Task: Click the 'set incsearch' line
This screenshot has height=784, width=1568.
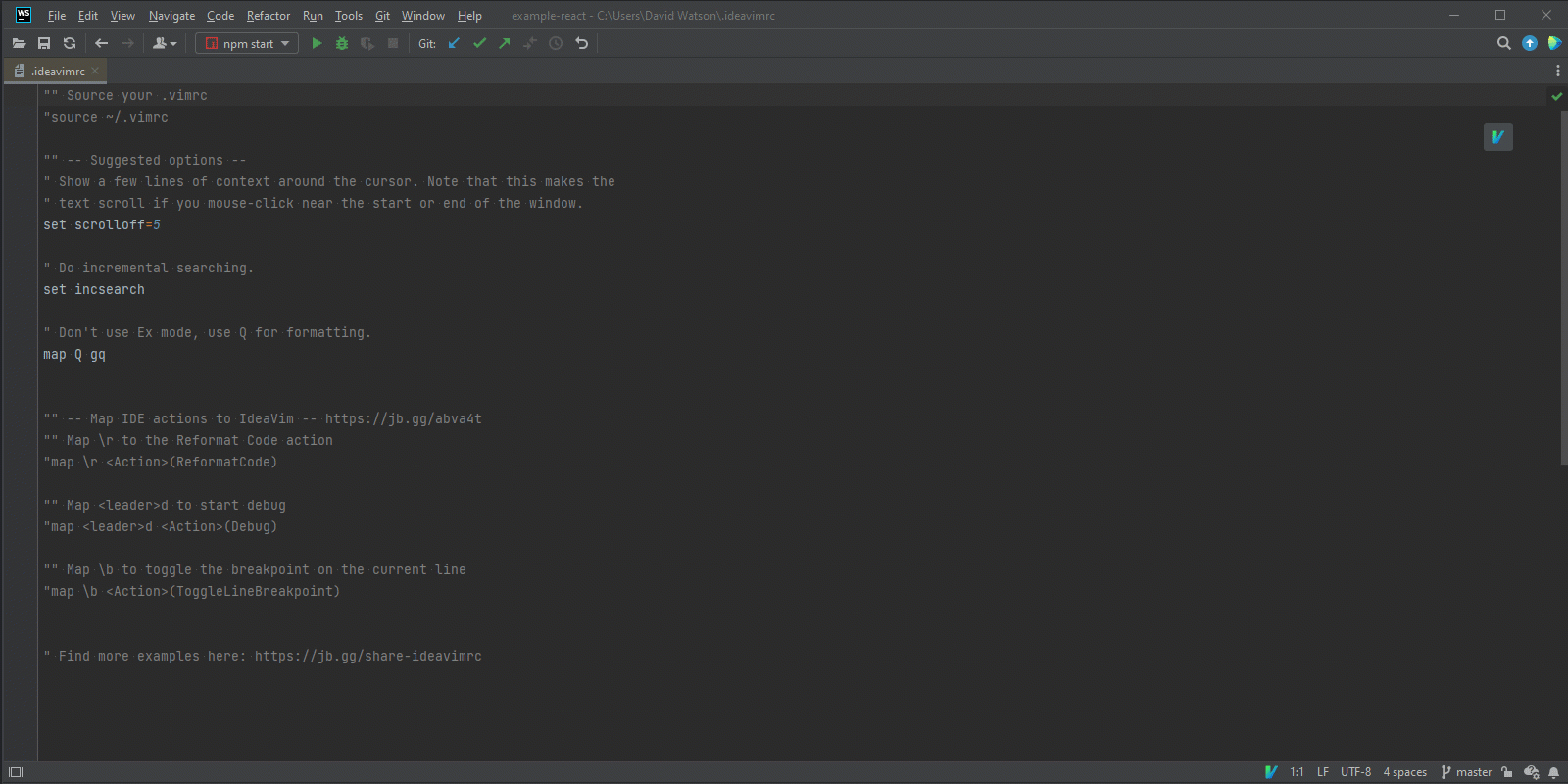Action: (94, 289)
